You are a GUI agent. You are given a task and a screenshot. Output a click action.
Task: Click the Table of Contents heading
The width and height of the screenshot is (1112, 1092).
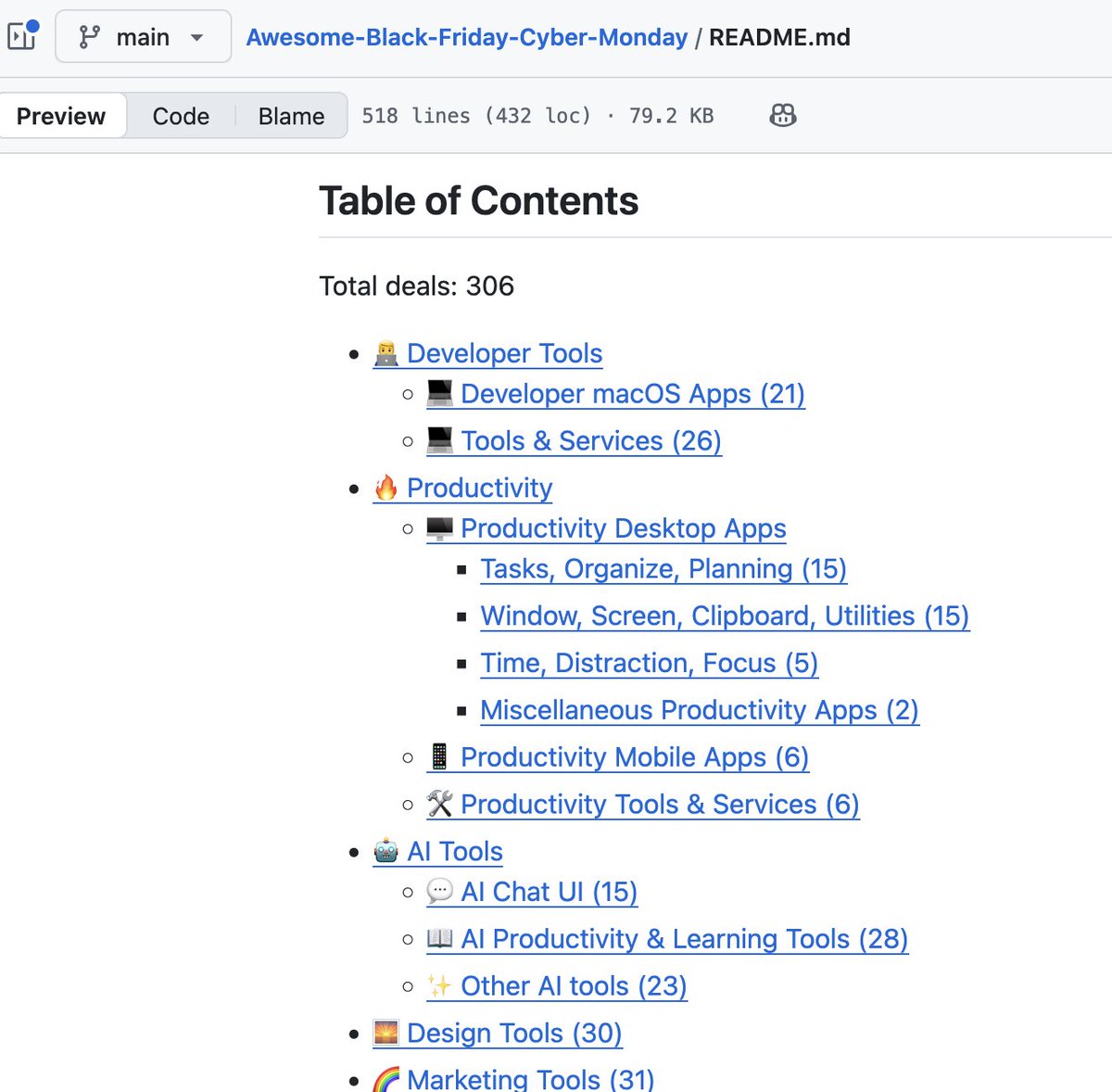point(479,201)
